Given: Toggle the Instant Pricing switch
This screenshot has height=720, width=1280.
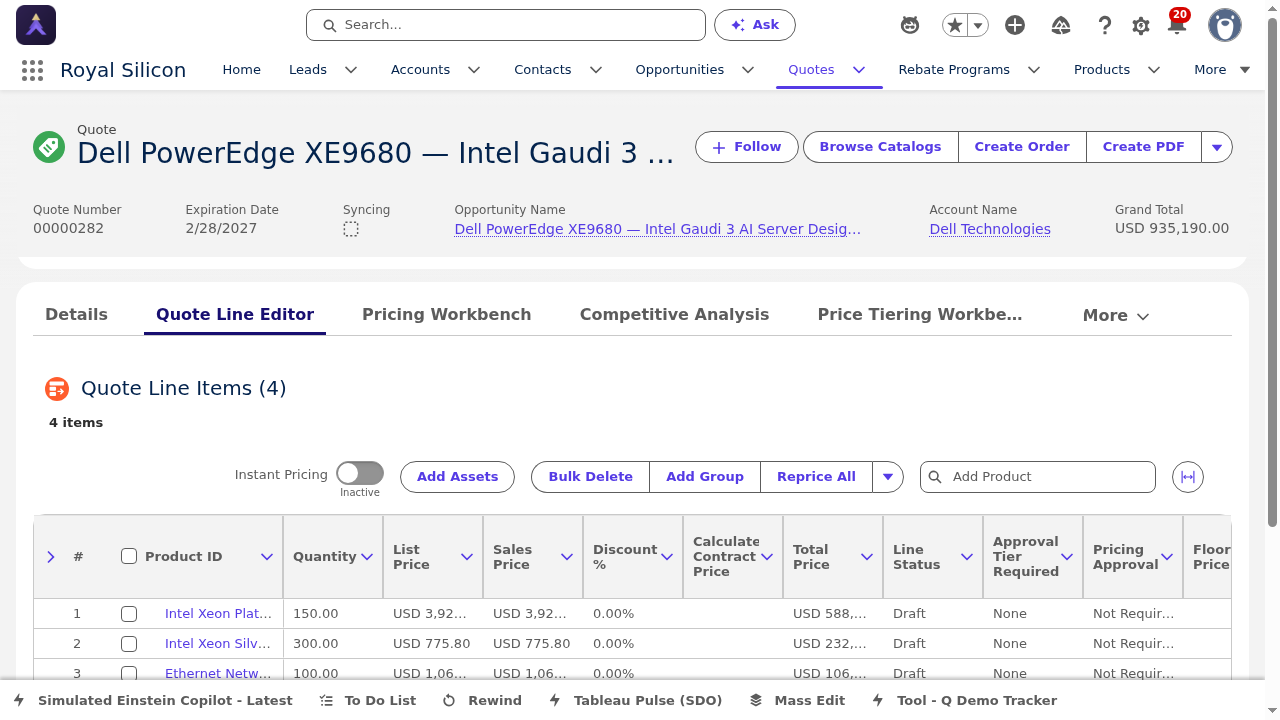Looking at the screenshot, I should (360, 473).
